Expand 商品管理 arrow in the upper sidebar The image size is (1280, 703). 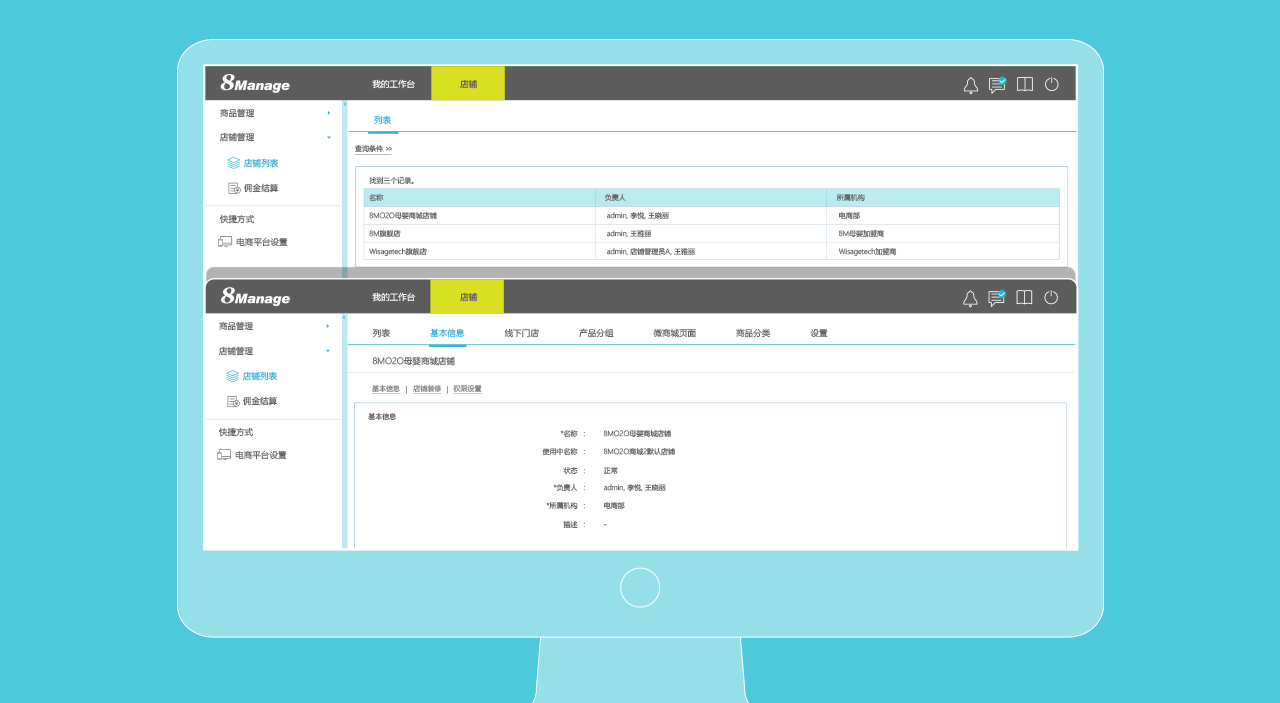coord(328,113)
